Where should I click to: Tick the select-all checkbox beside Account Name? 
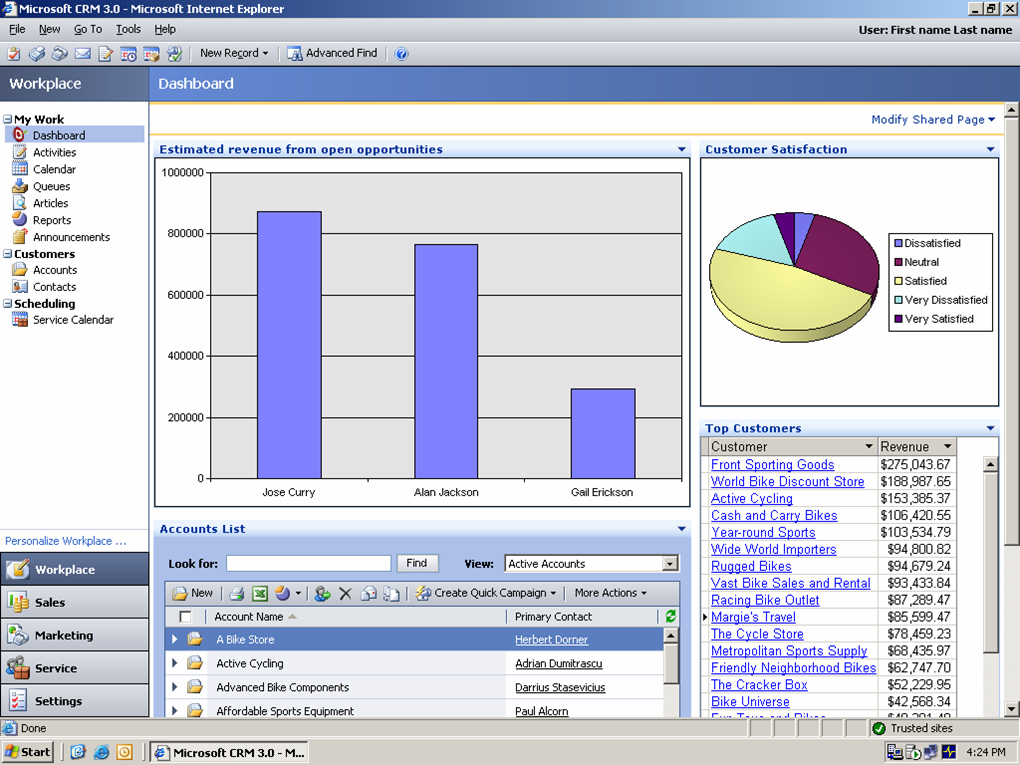pyautogui.click(x=185, y=617)
